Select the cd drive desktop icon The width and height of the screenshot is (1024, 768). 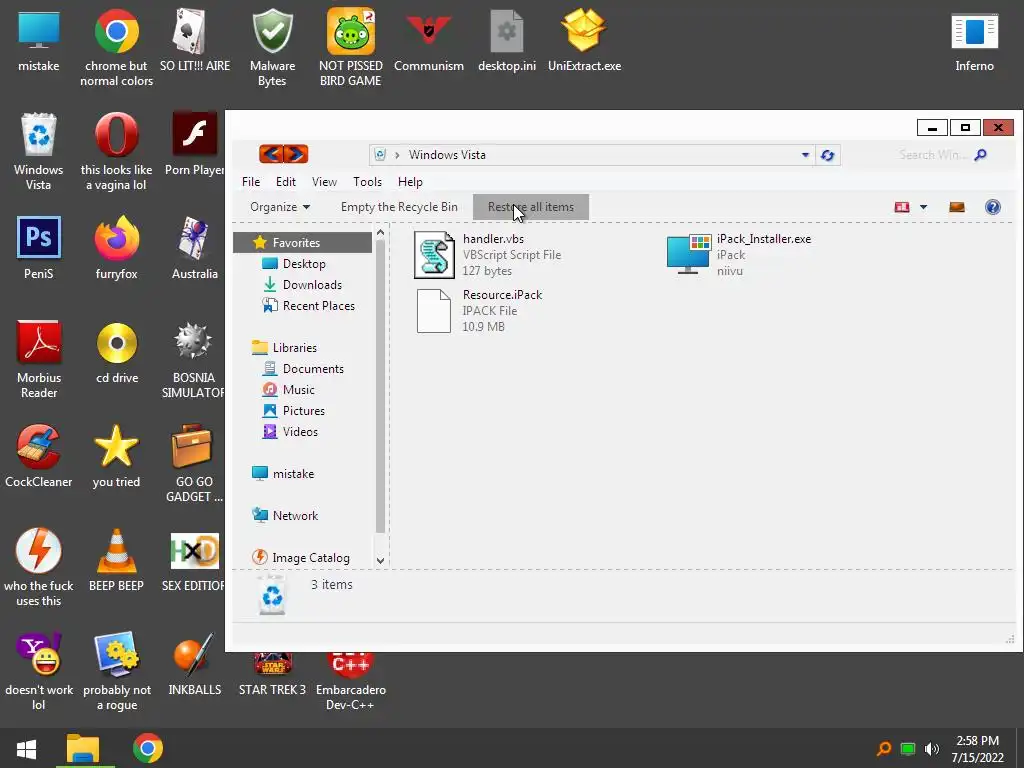(x=117, y=353)
